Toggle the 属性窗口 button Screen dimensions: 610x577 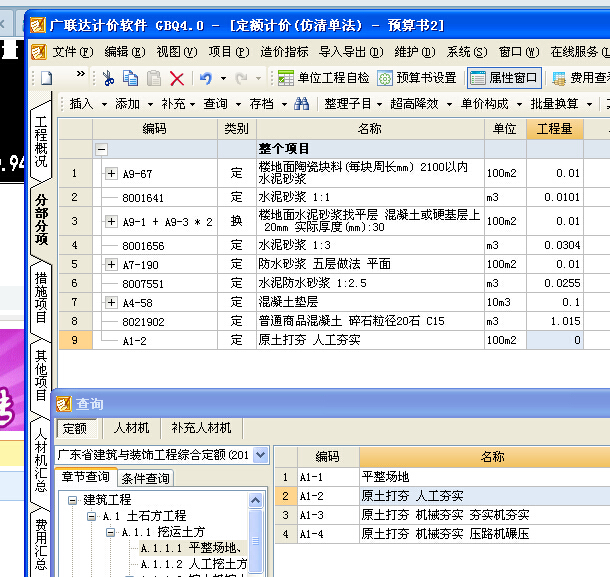pyautogui.click(x=504, y=78)
